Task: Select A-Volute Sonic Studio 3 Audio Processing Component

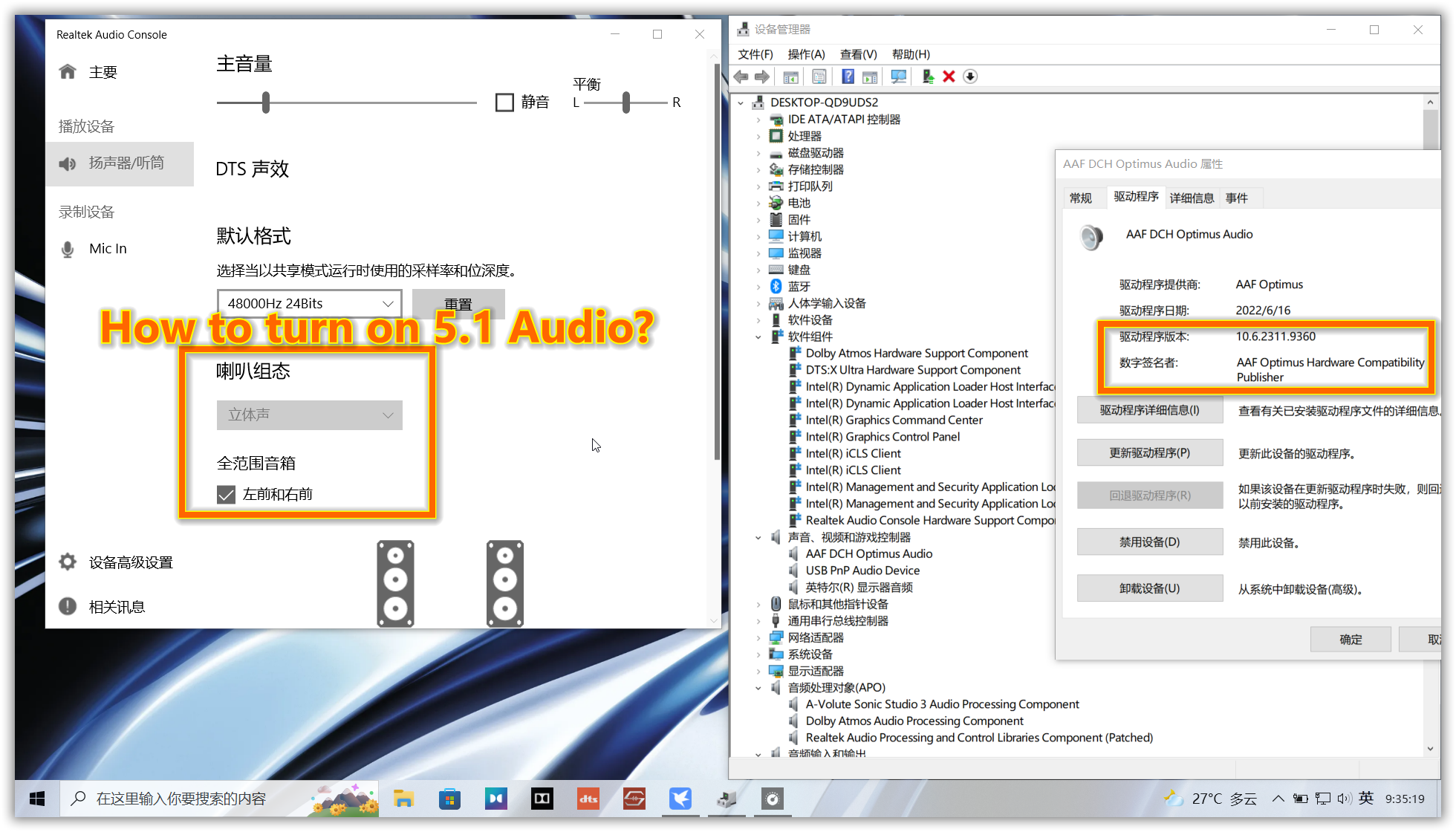Action: point(942,704)
